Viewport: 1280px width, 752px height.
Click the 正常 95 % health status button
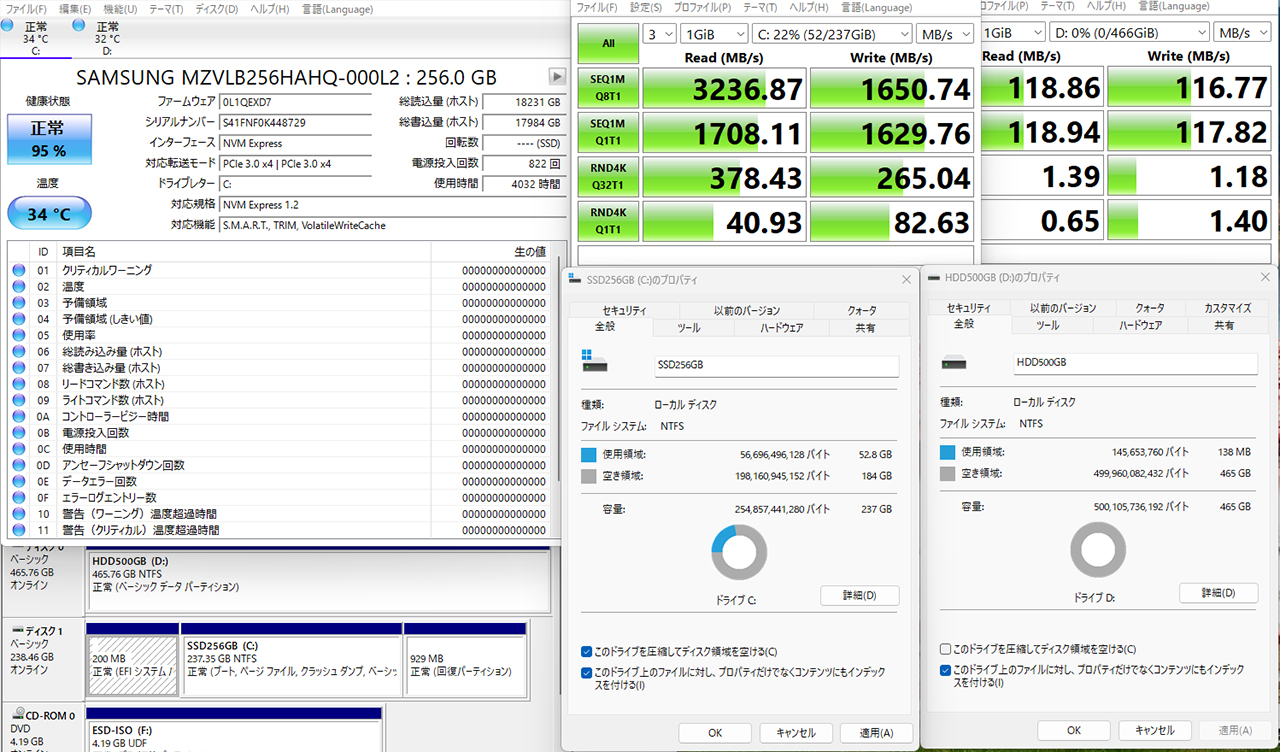[49, 139]
